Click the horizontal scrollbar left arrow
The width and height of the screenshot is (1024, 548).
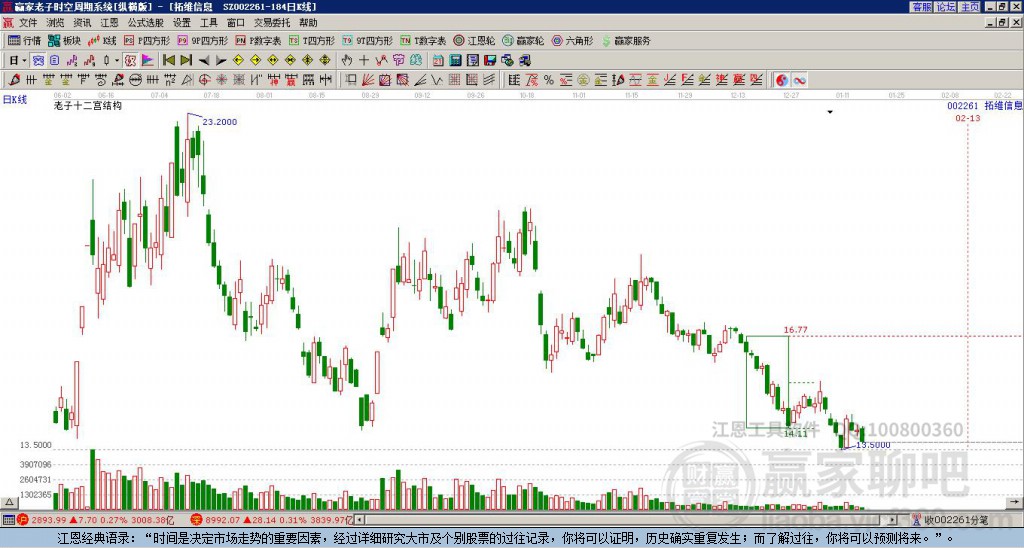point(360,520)
